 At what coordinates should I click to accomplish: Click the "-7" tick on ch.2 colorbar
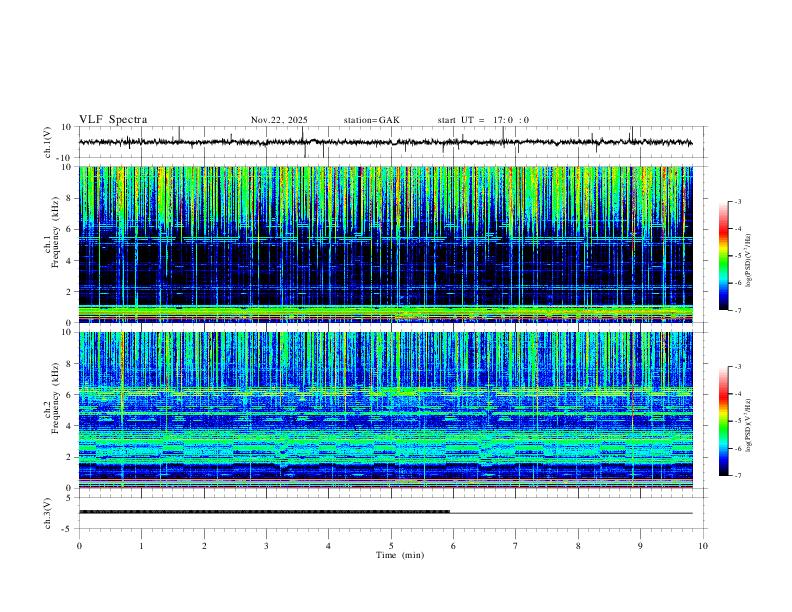738,476
